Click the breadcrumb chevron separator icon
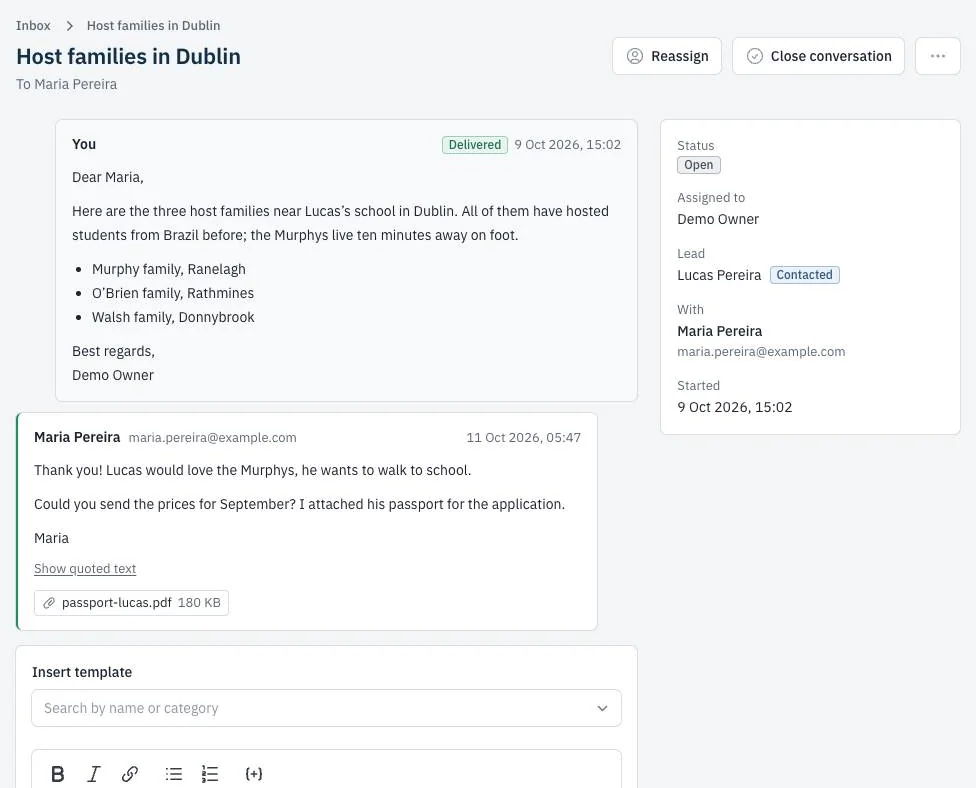This screenshot has width=976, height=788. [70, 26]
